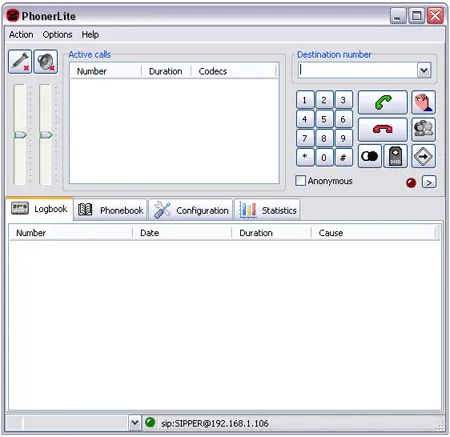Switch to the Phonebook tab
The height and width of the screenshot is (437, 450).
[110, 210]
